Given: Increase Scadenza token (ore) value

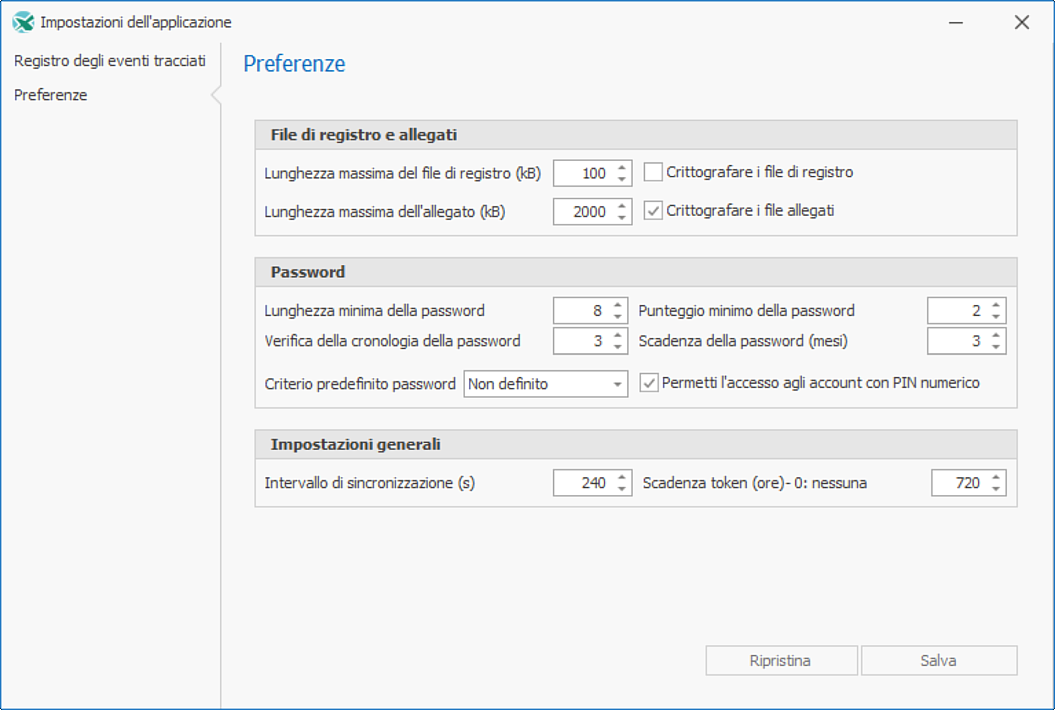Looking at the screenshot, I should (996, 477).
